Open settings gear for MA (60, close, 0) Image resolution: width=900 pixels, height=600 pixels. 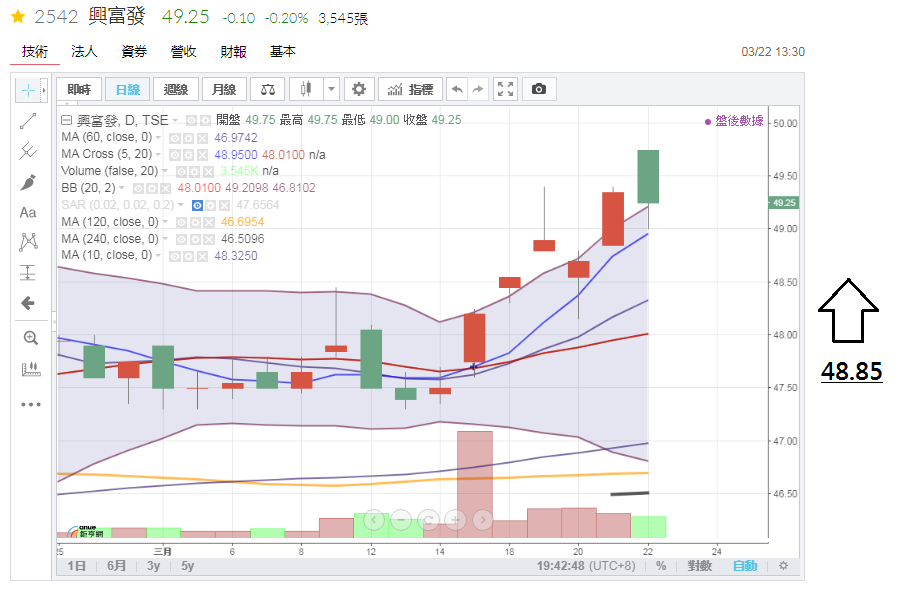coord(188,138)
